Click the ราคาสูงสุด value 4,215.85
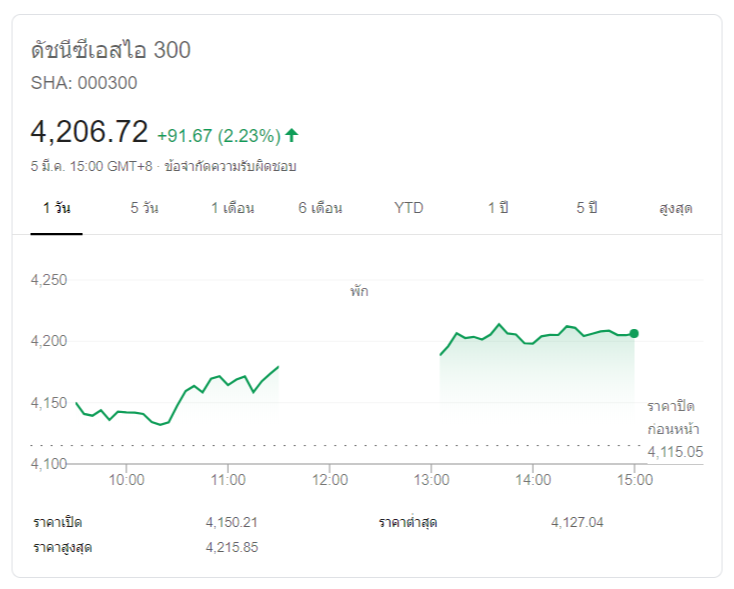Viewport: 734px width, 589px height. click(232, 547)
